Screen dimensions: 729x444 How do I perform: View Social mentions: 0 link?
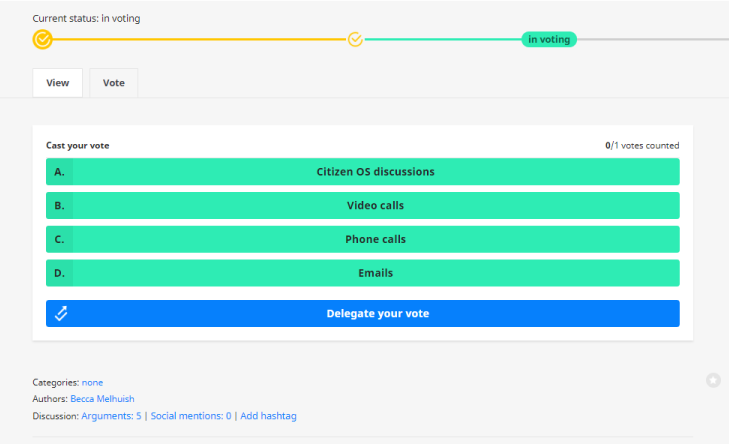(x=191, y=416)
